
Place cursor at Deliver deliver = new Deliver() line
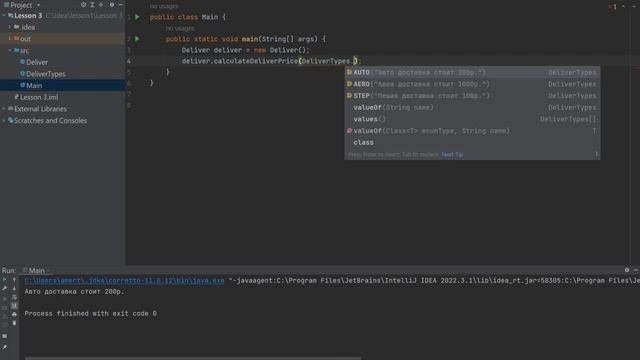pyautogui.click(x=245, y=50)
